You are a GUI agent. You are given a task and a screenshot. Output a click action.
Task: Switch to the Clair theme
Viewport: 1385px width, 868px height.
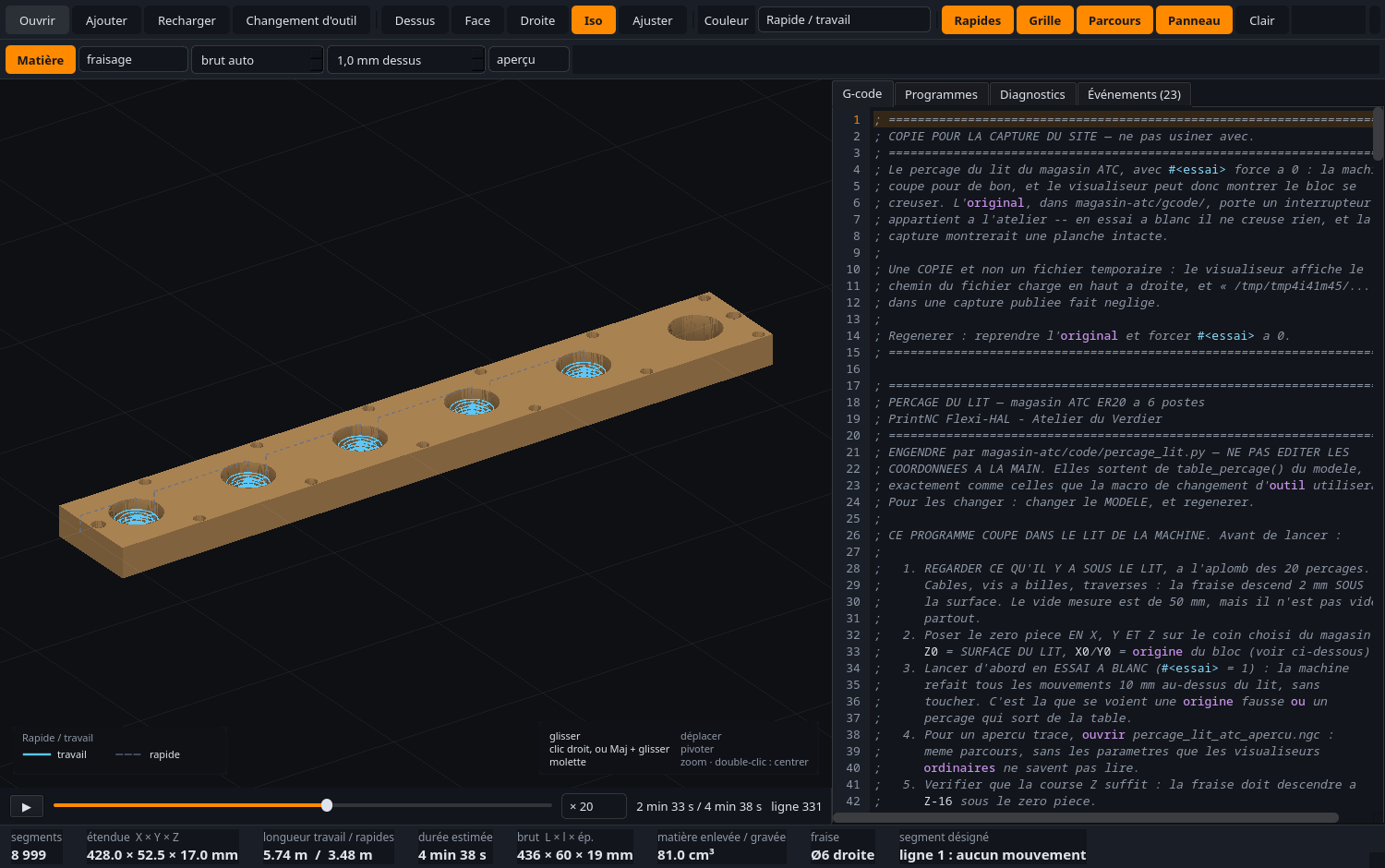1261,20
